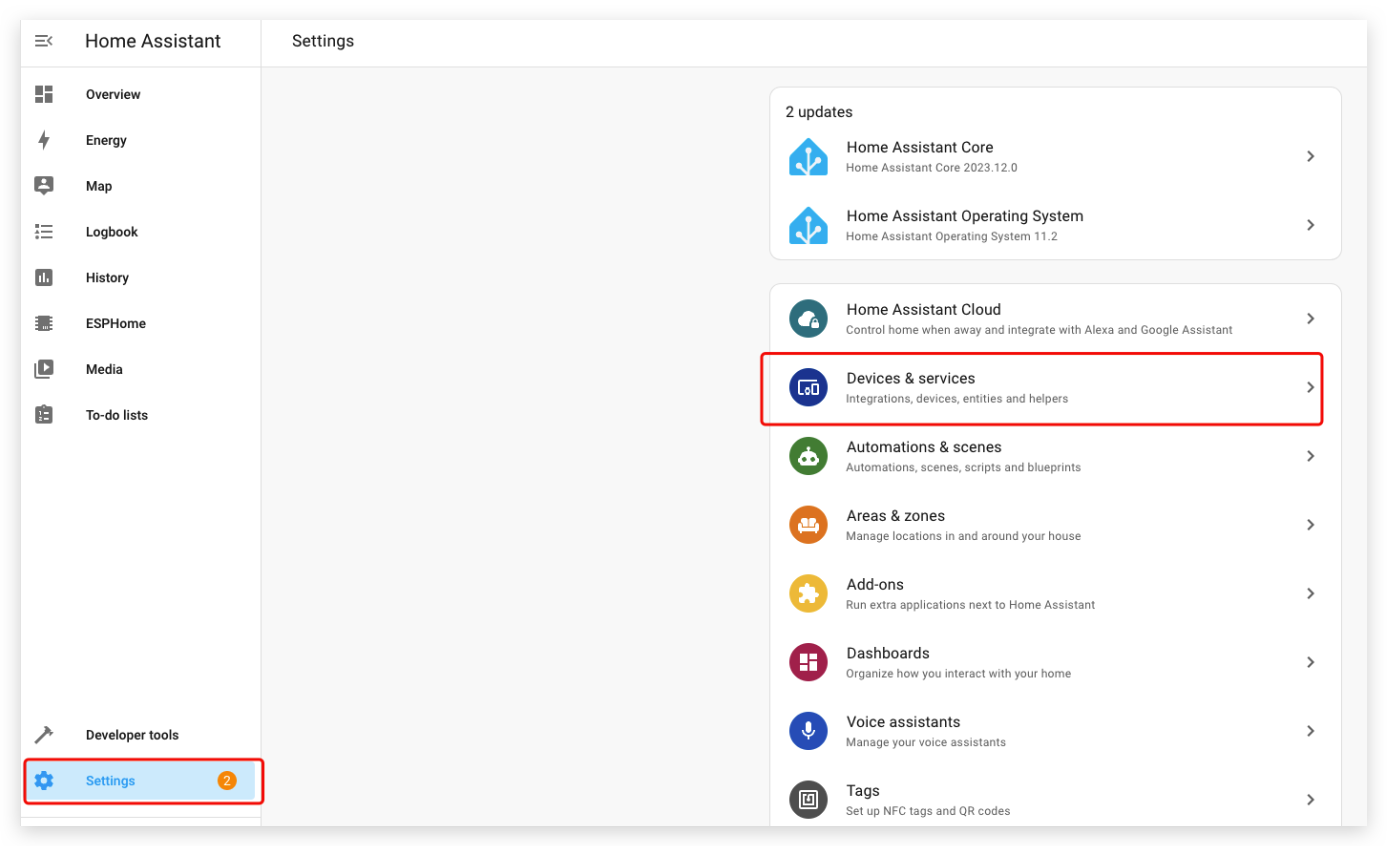Image resolution: width=1387 pixels, height=846 pixels.
Task: Select History in the sidebar
Action: coord(140,277)
